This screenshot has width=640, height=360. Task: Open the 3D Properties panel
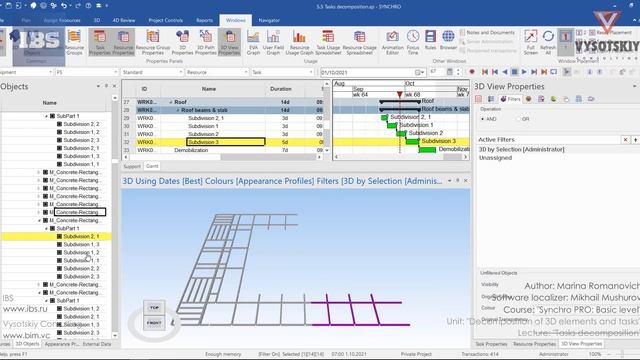[182, 42]
